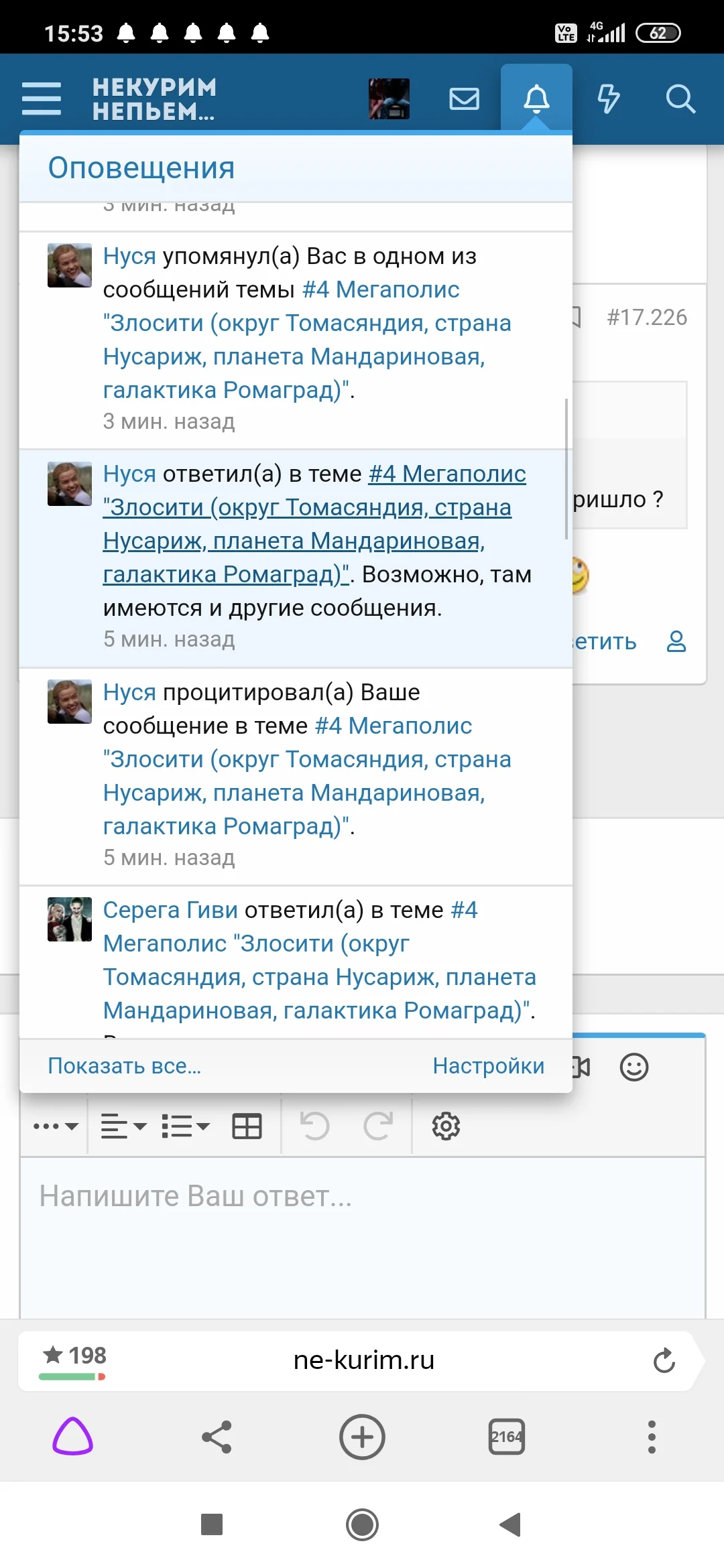Open the Alice assistant purple icon

click(x=72, y=1437)
